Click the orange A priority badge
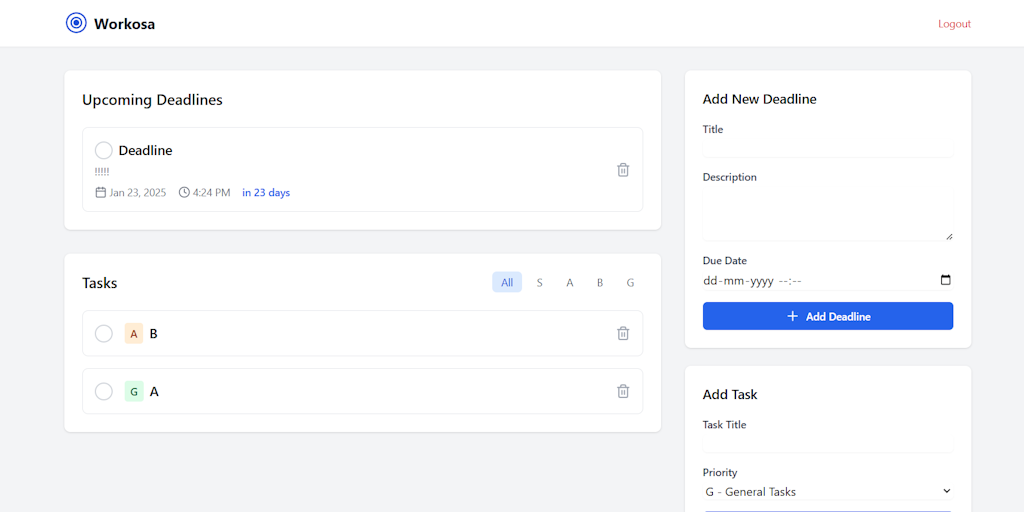 pos(134,334)
